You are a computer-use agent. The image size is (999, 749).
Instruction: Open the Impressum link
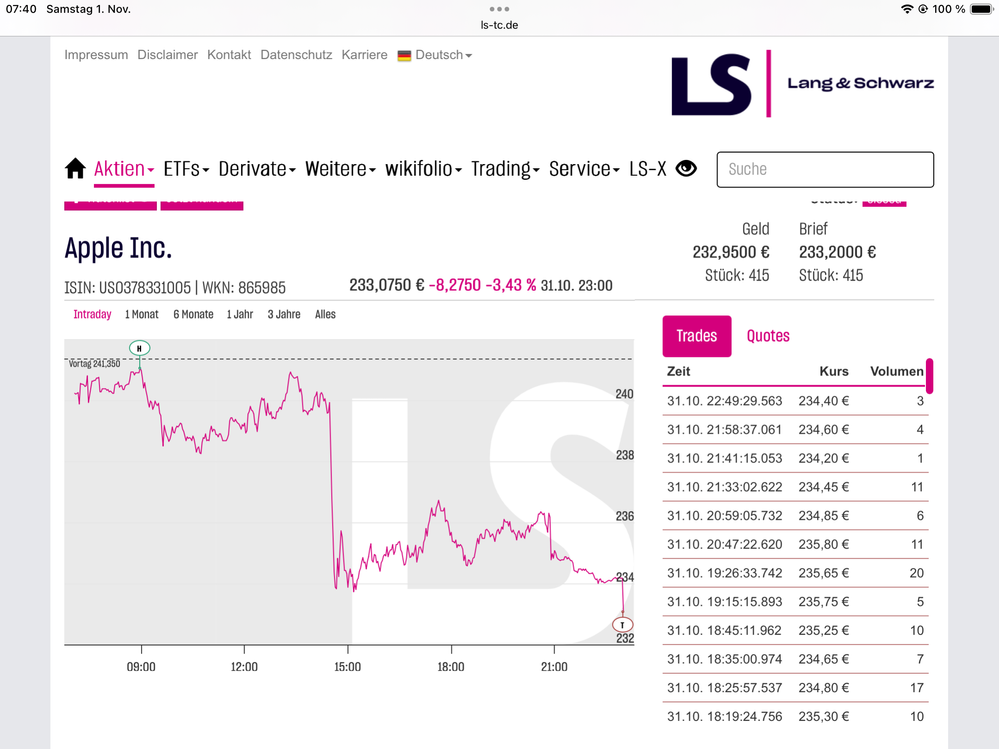tap(96, 55)
